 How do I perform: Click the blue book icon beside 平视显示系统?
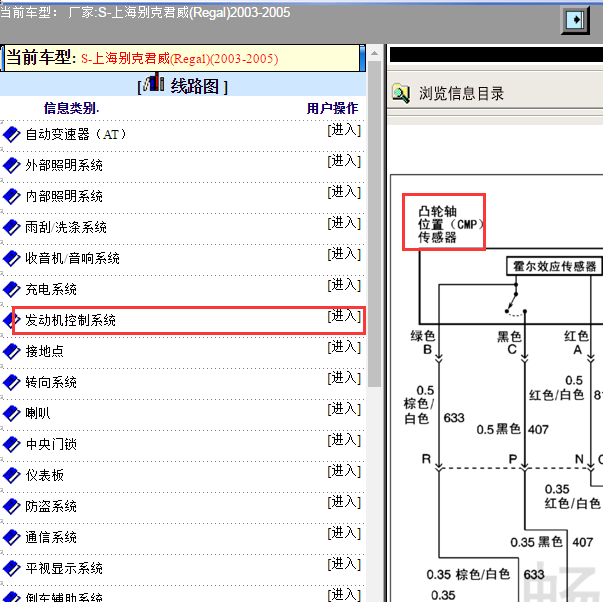pyautogui.click(x=11, y=569)
